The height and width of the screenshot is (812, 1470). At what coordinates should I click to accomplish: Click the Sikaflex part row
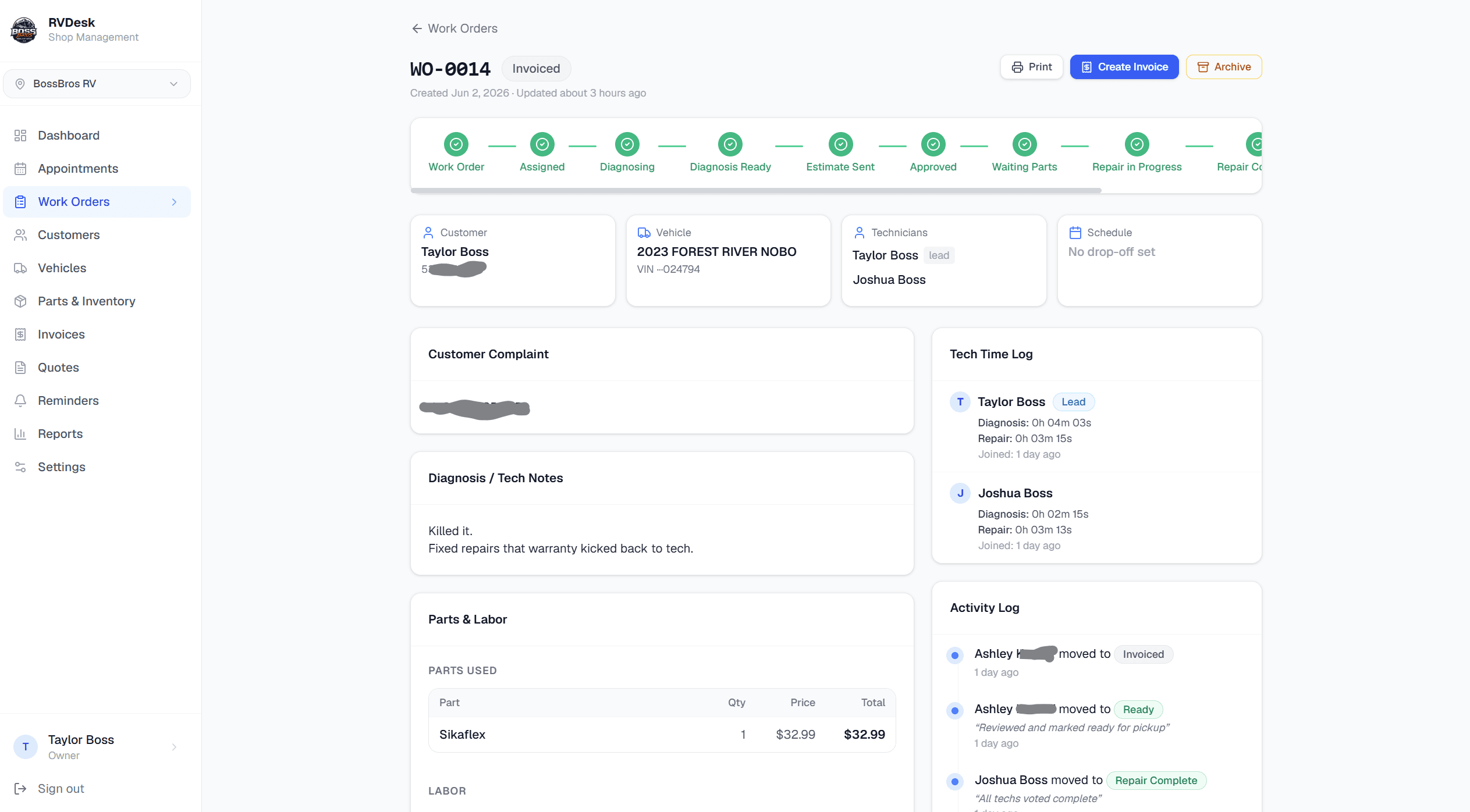662,735
